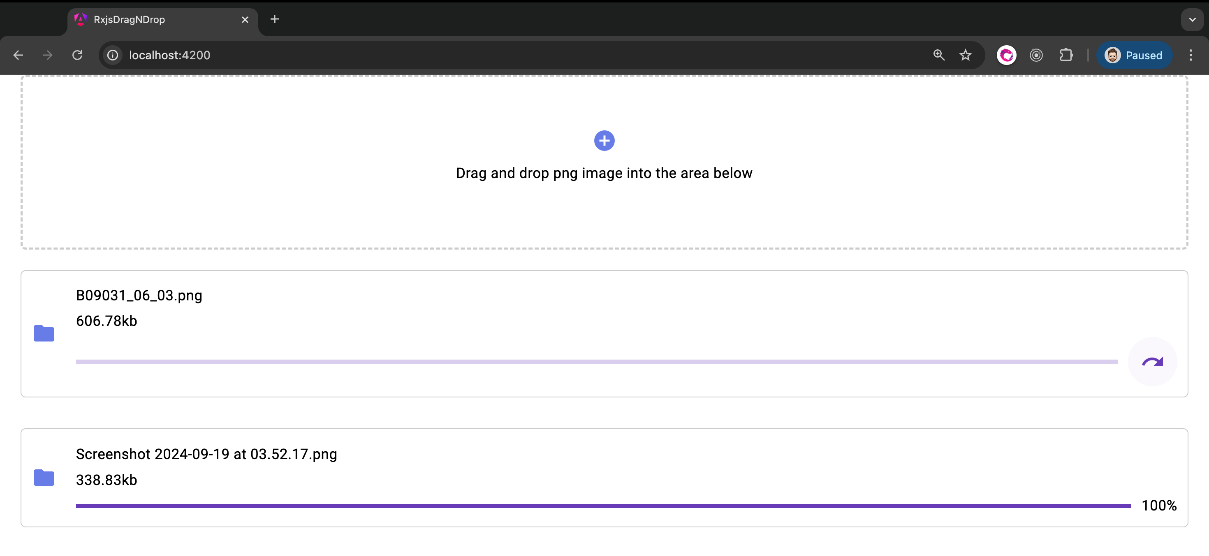Click the folder icon beside Screenshot 2024-09-19 file

[x=44, y=477]
